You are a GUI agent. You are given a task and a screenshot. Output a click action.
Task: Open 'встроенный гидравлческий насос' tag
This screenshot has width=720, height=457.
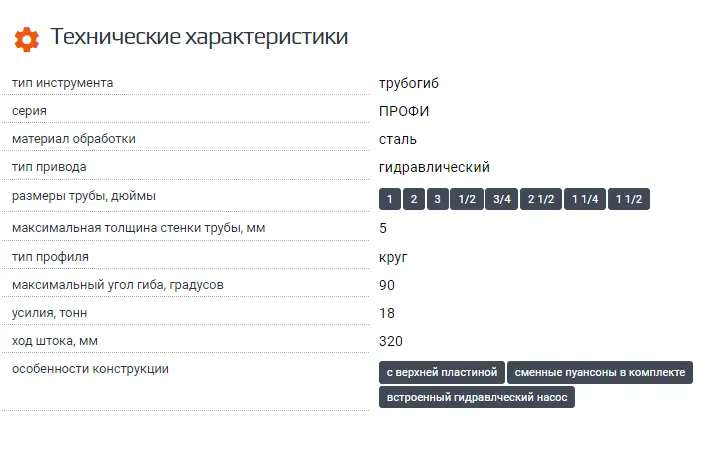477,398
